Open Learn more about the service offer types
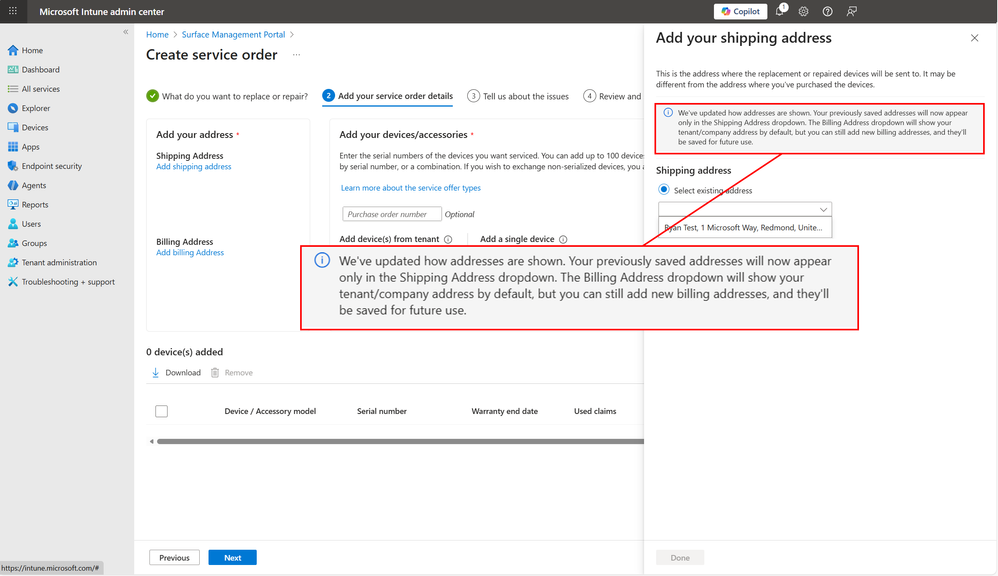The height and width of the screenshot is (576, 998). tap(411, 188)
